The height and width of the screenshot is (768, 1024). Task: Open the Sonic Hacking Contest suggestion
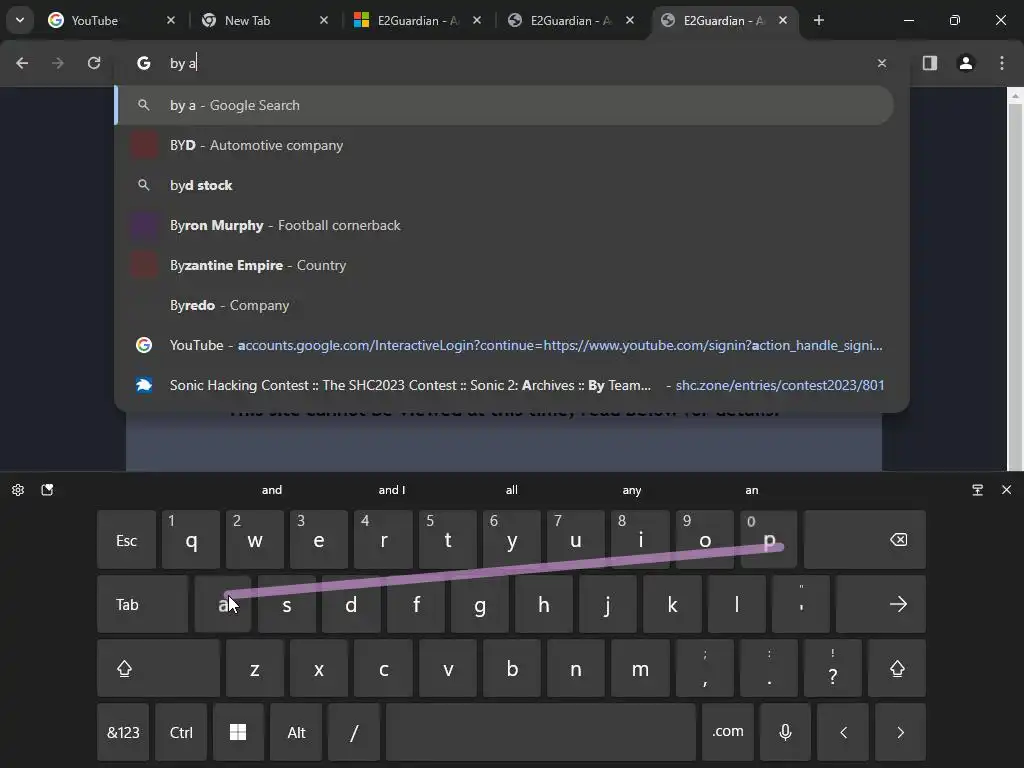coord(504,385)
